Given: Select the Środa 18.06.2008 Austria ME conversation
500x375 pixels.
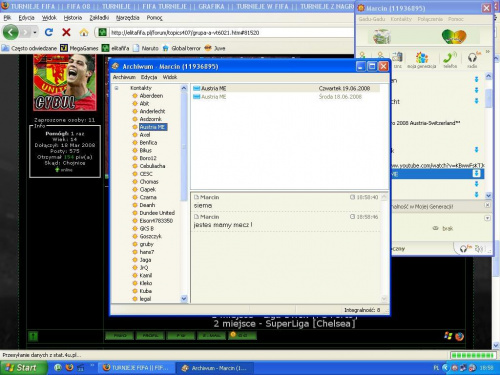Looking at the screenshot, I should [x=286, y=97].
